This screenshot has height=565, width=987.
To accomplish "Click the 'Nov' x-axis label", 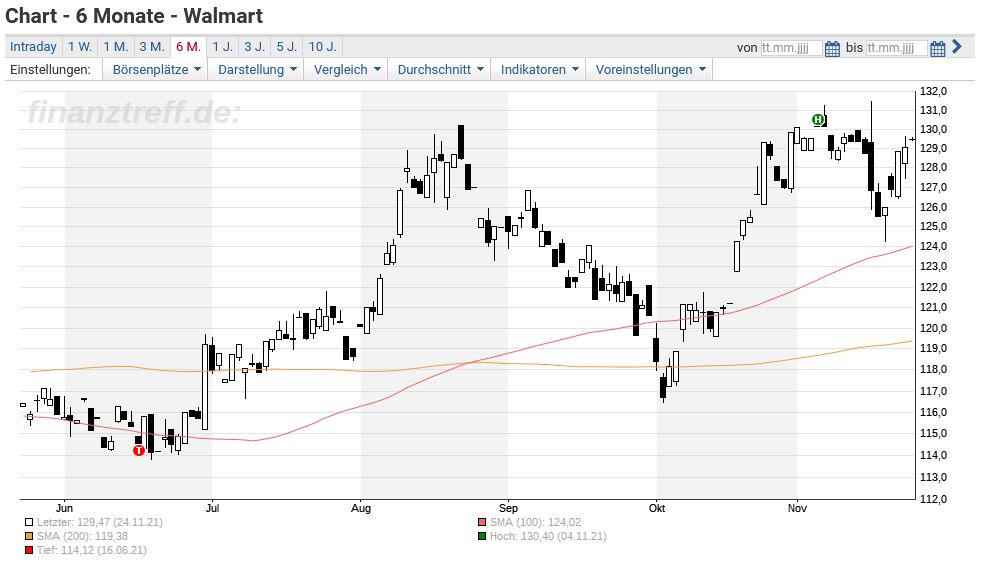I will tap(797, 508).
